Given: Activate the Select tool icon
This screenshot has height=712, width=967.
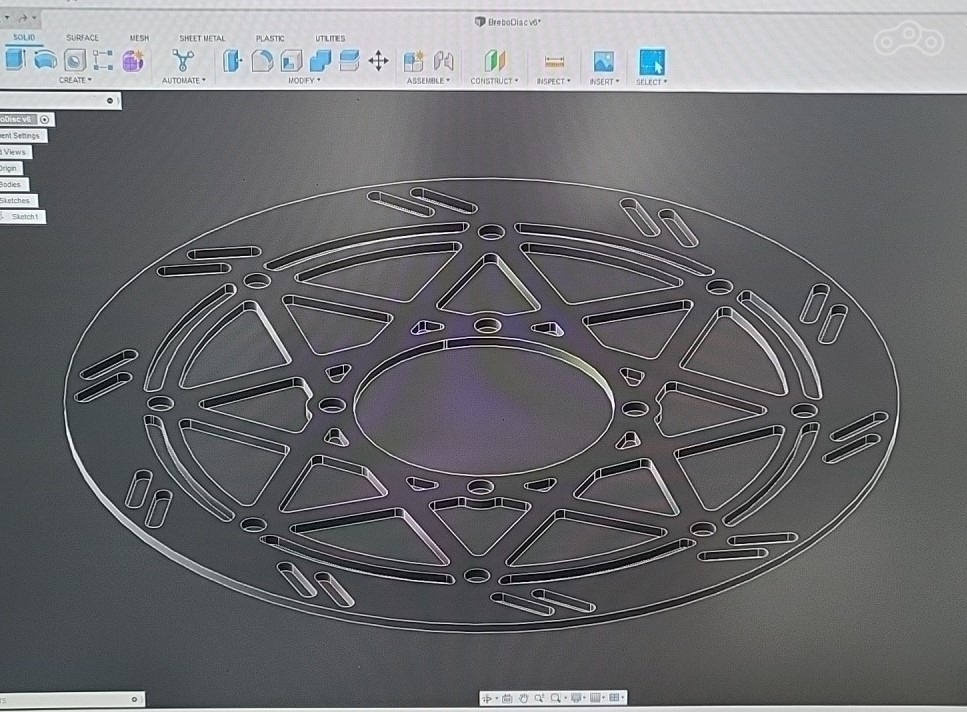Looking at the screenshot, I should (651, 62).
